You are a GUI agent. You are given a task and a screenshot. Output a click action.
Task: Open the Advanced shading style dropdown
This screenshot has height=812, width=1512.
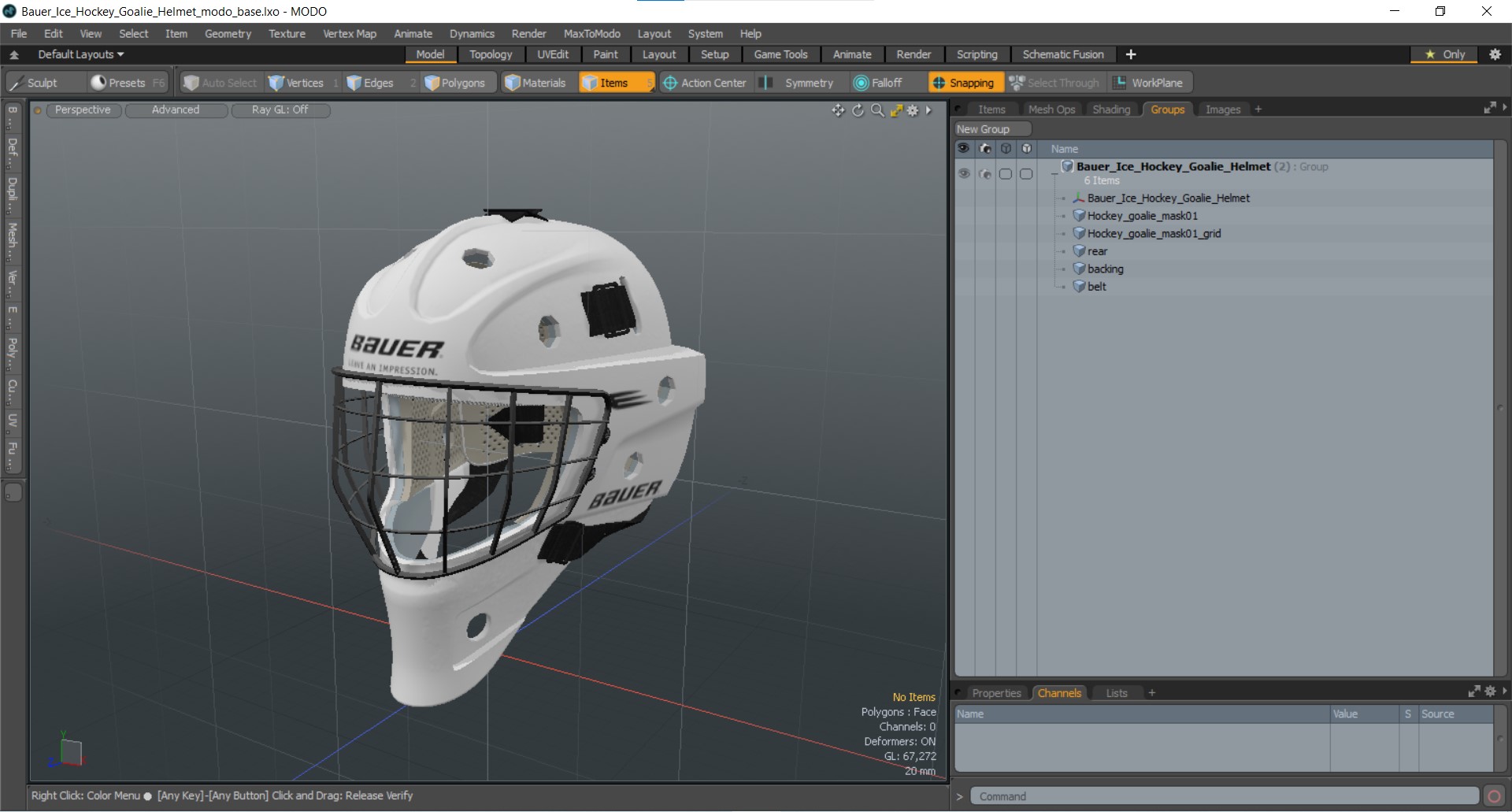coord(176,110)
